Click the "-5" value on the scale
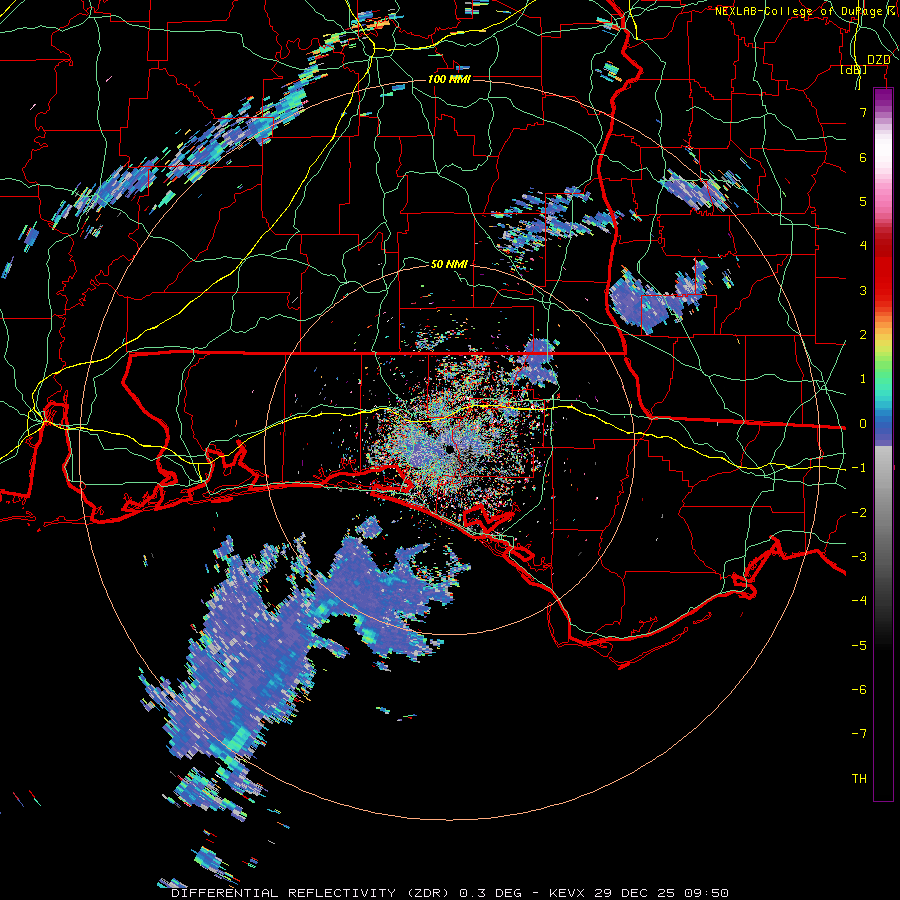The height and width of the screenshot is (900, 900). [859, 646]
